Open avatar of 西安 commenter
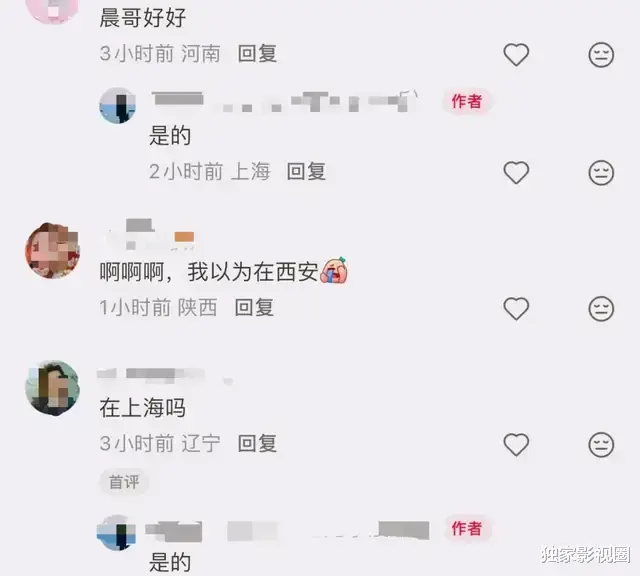Screen dimensions: 640x576 [x=52, y=251]
